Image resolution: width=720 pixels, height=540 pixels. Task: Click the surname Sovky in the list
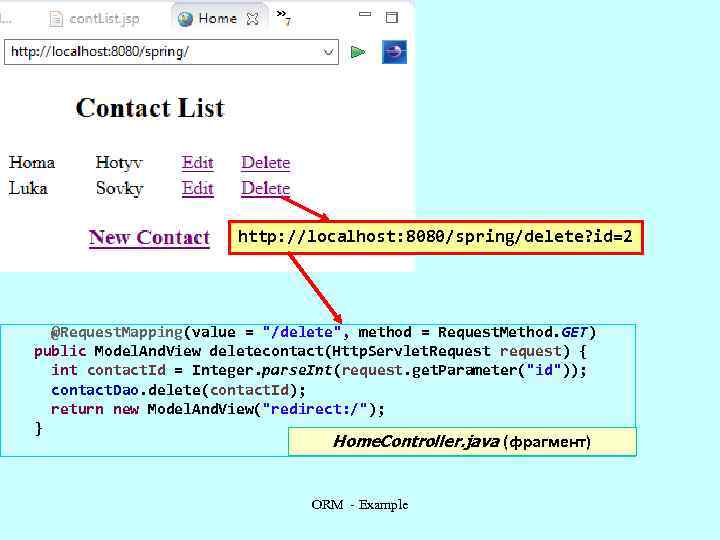pyautogui.click(x=119, y=189)
